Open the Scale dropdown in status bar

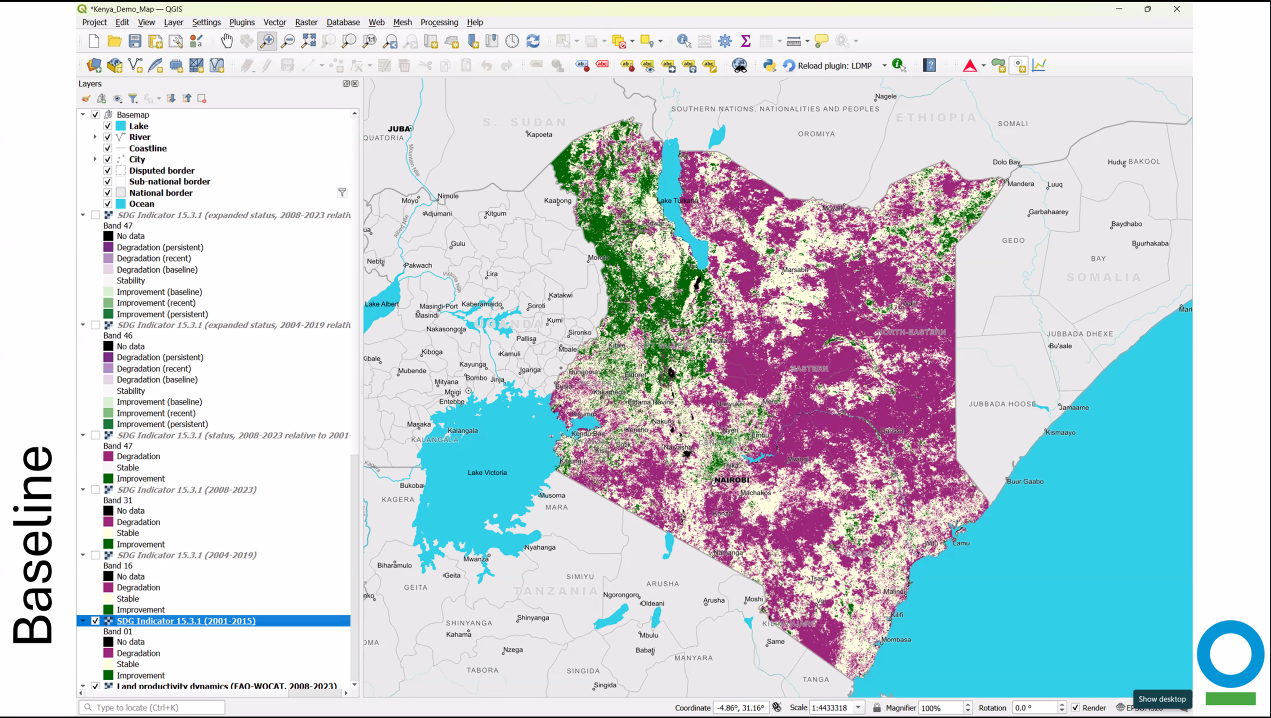(x=858, y=708)
